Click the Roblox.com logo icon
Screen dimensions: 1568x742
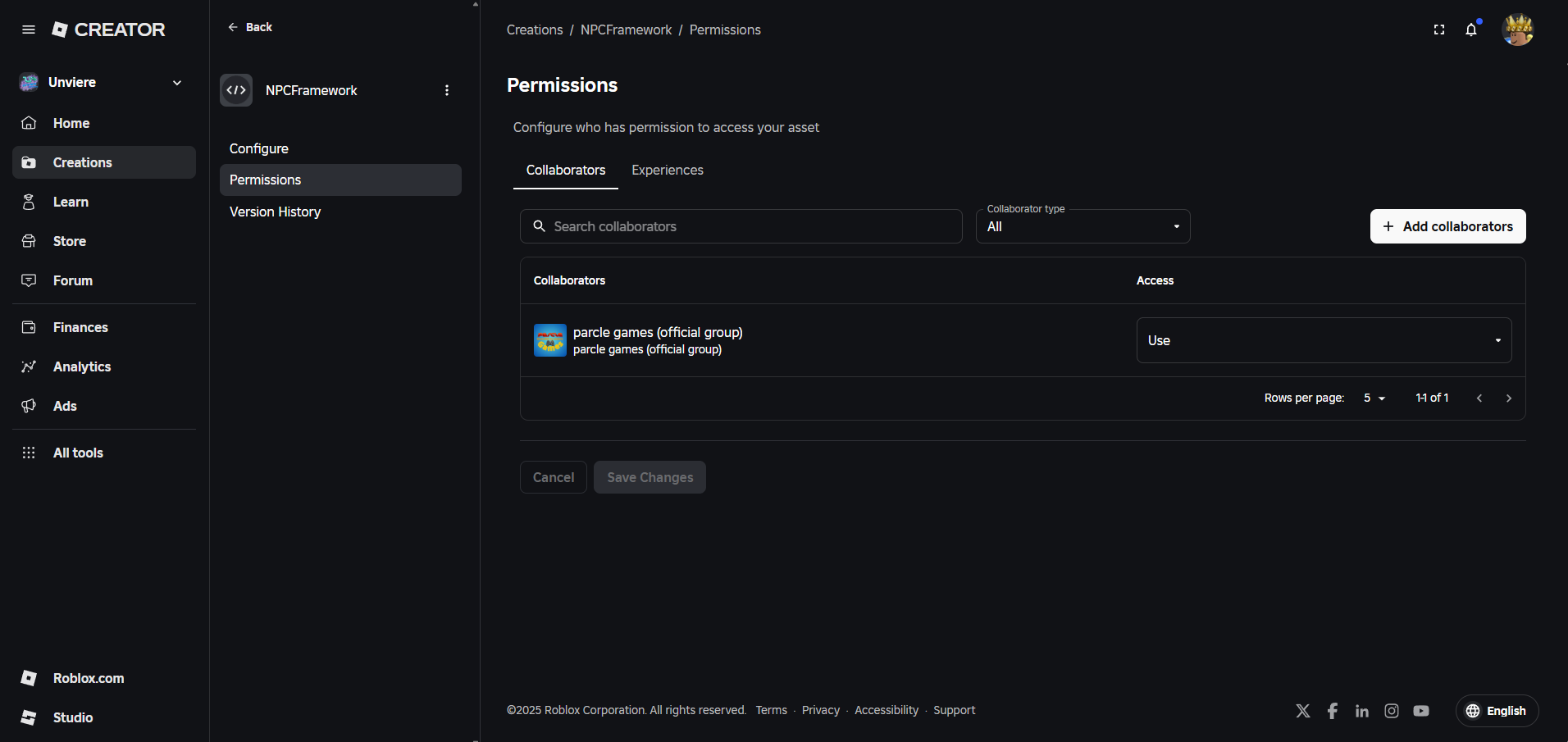click(x=29, y=678)
